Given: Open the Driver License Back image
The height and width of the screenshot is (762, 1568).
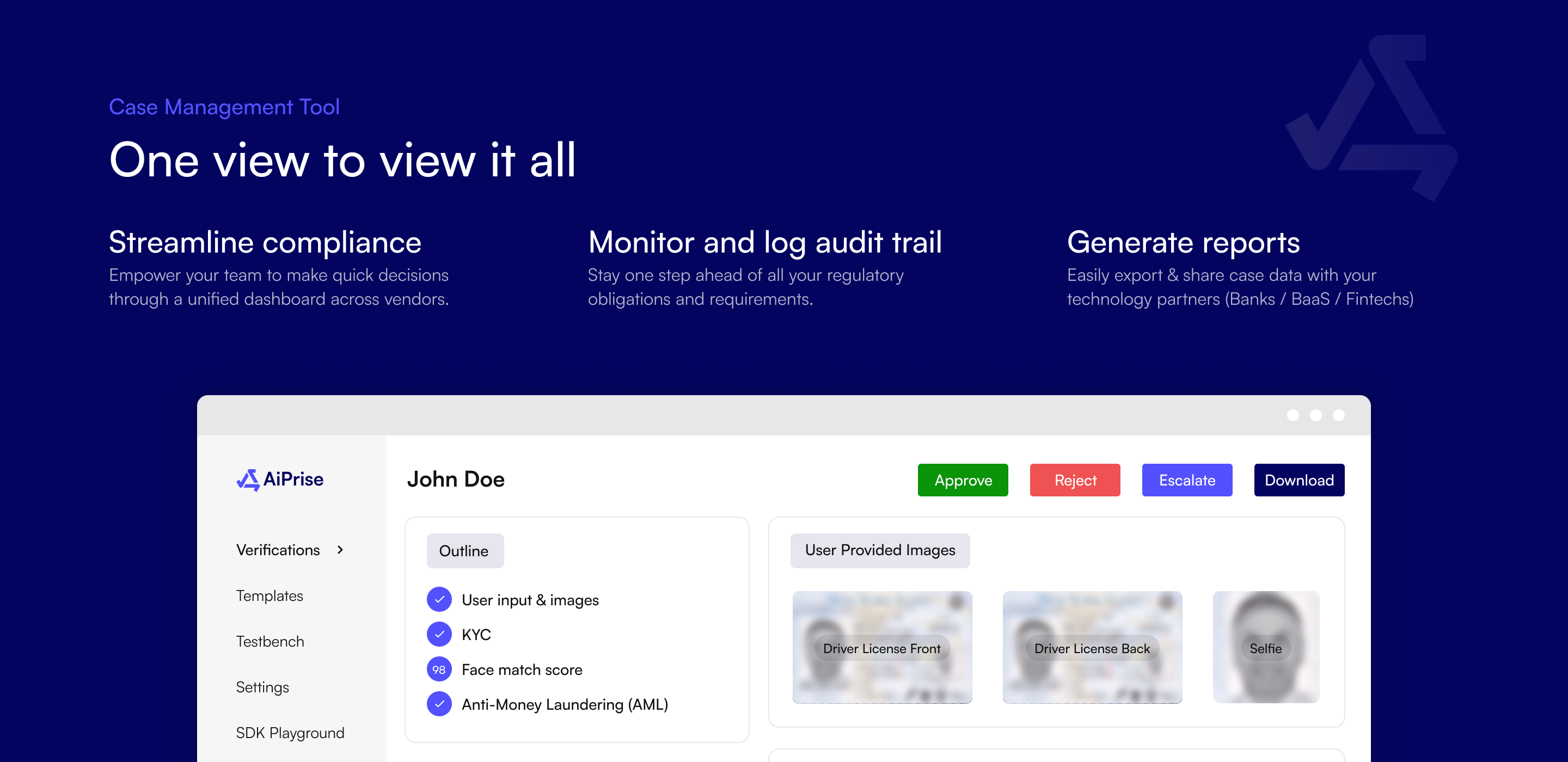Looking at the screenshot, I should click(1093, 648).
